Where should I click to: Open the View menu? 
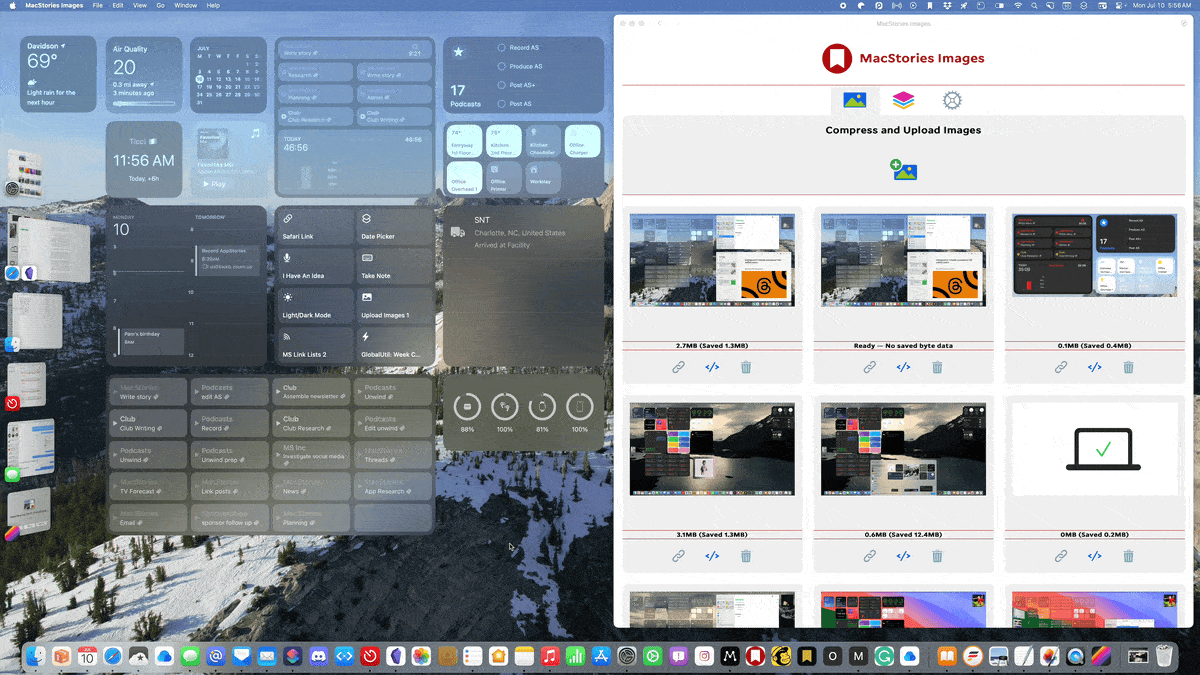[x=140, y=6]
